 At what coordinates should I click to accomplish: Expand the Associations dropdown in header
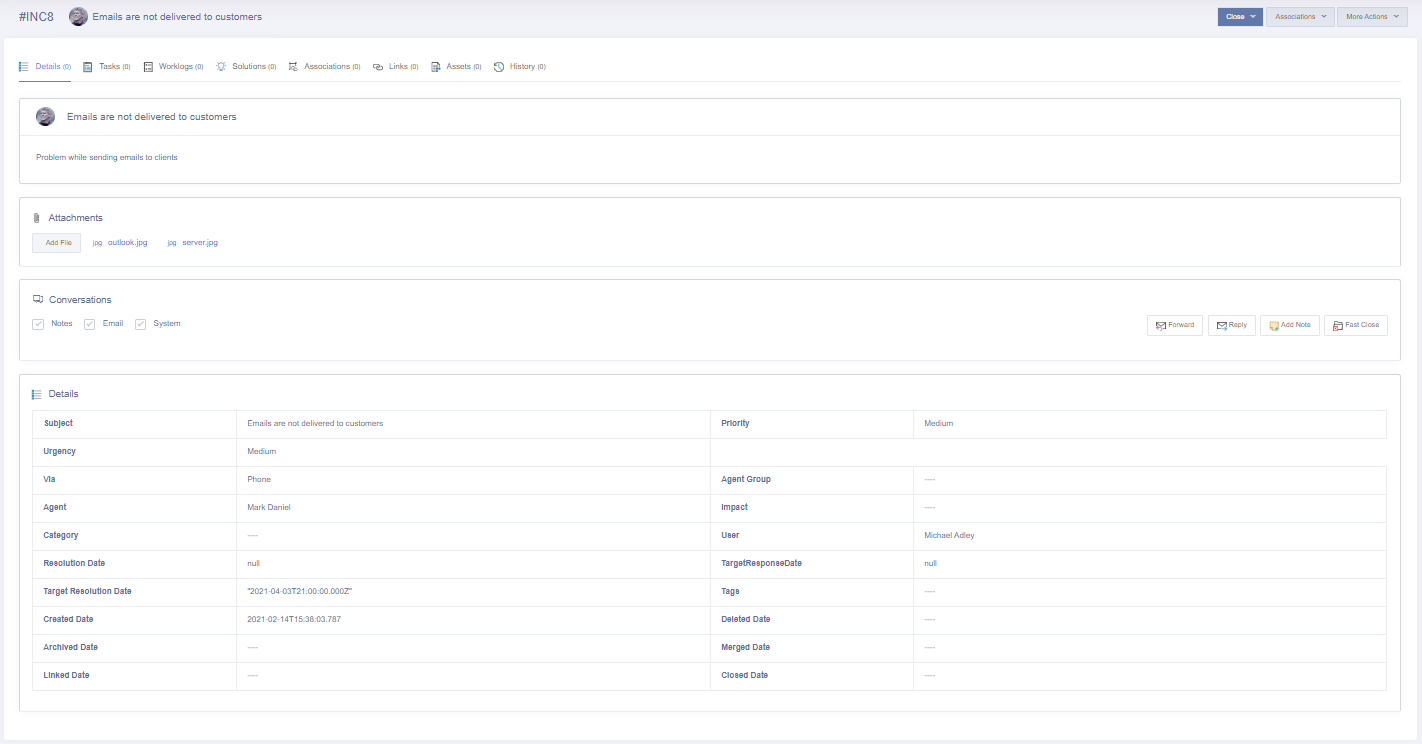click(x=1300, y=17)
